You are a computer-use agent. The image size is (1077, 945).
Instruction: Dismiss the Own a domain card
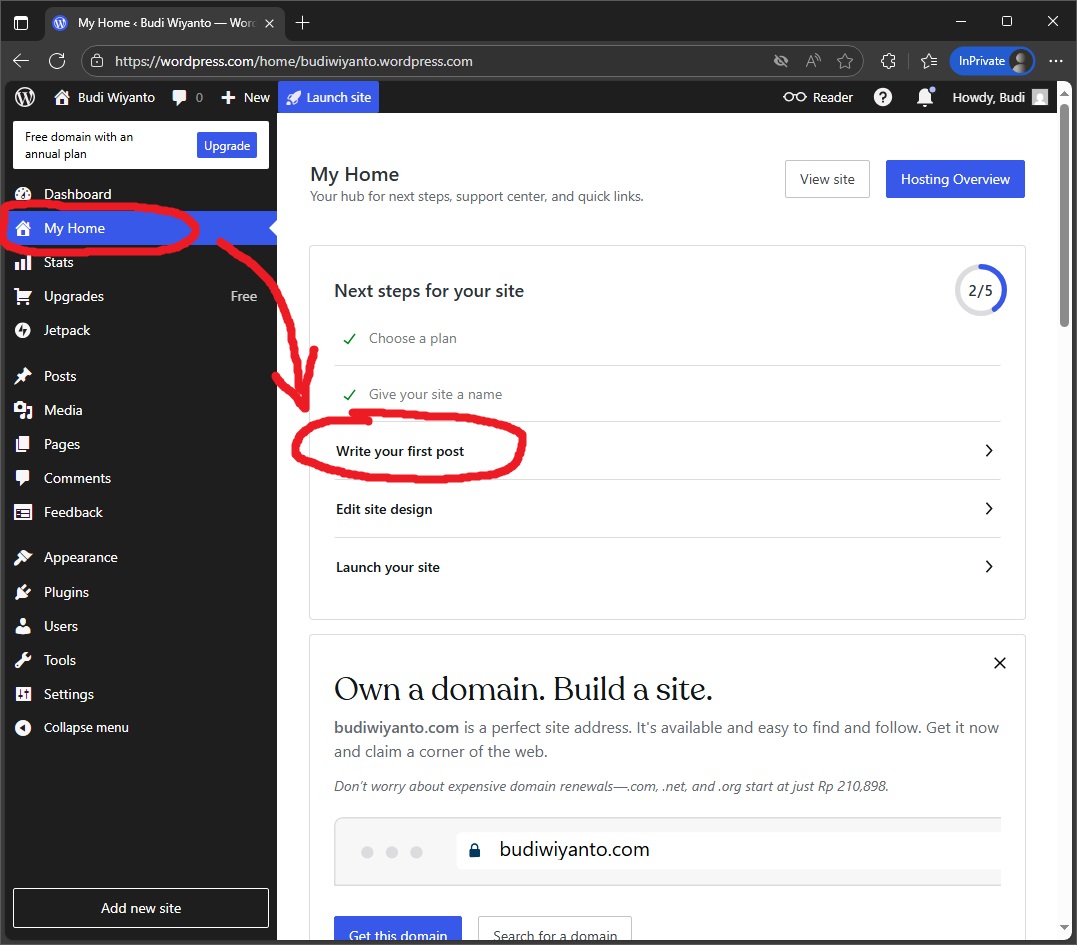[999, 663]
